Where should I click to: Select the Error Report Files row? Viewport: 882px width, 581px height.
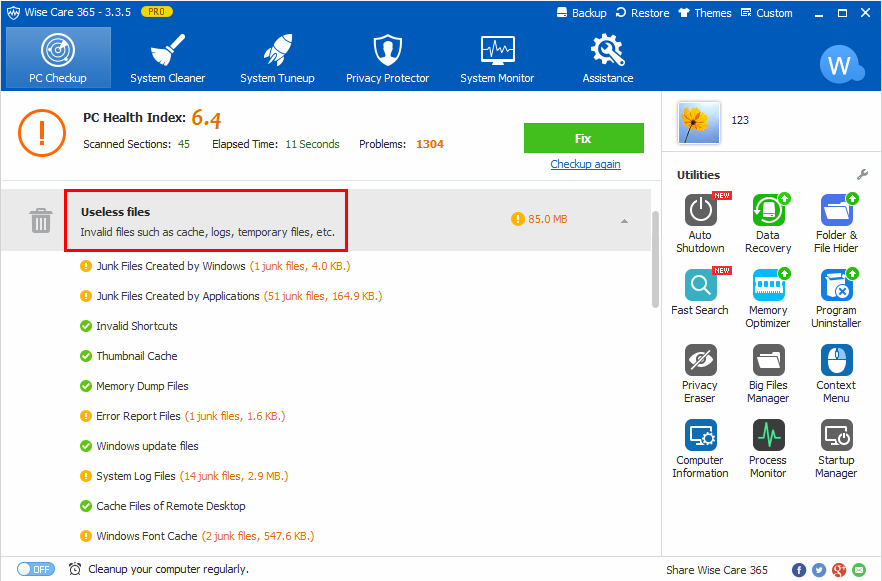[x=183, y=416]
